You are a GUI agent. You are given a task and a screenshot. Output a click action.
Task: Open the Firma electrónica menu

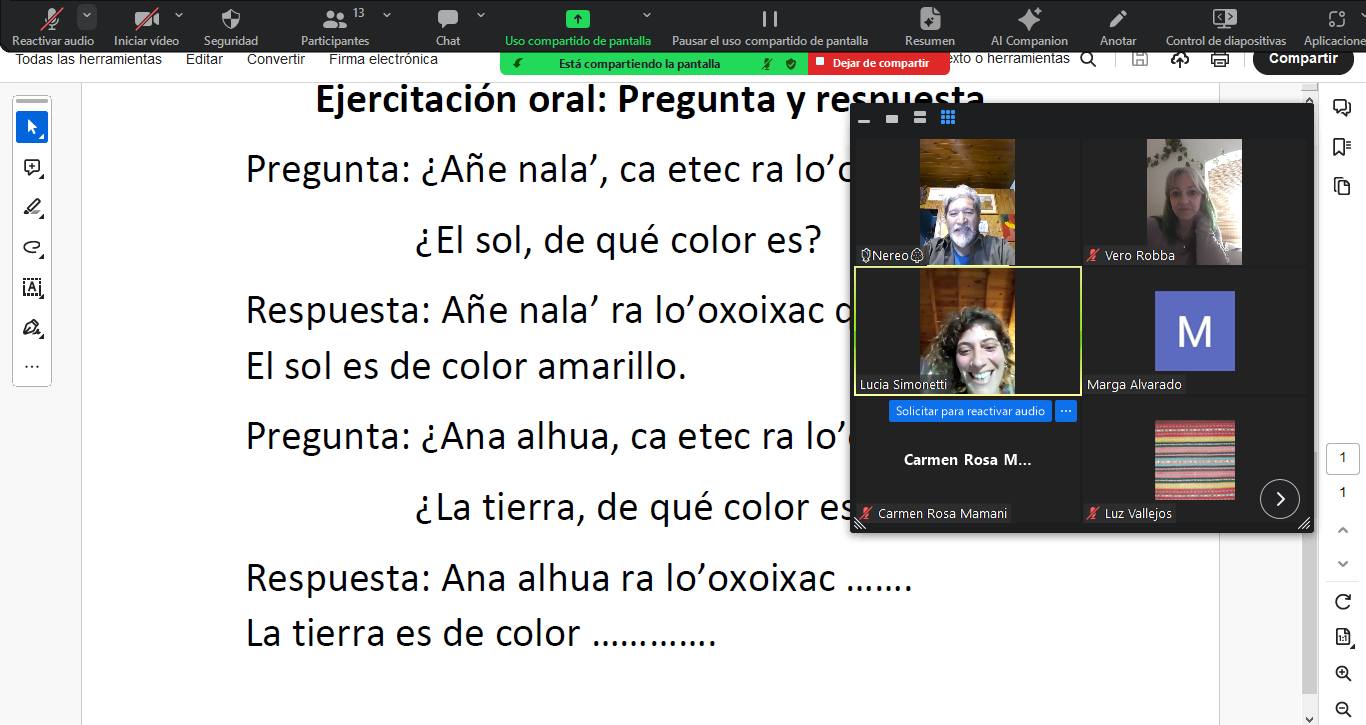click(x=383, y=59)
